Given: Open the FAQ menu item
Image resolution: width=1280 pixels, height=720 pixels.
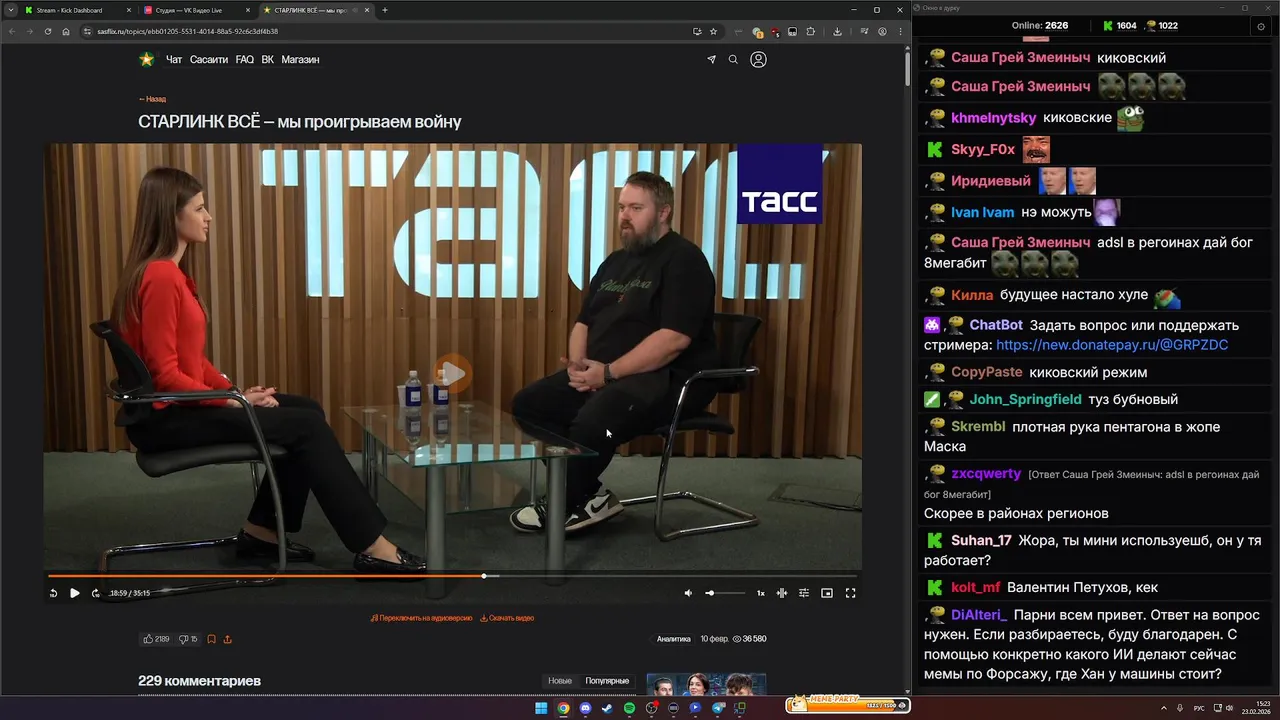Looking at the screenshot, I should 244,60.
